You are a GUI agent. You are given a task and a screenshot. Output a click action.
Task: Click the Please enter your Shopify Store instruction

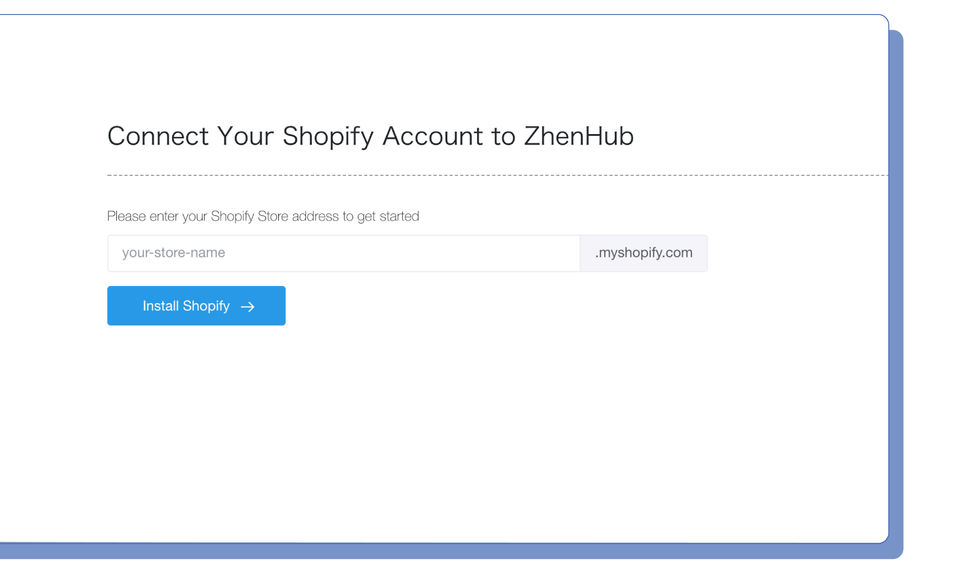(263, 216)
